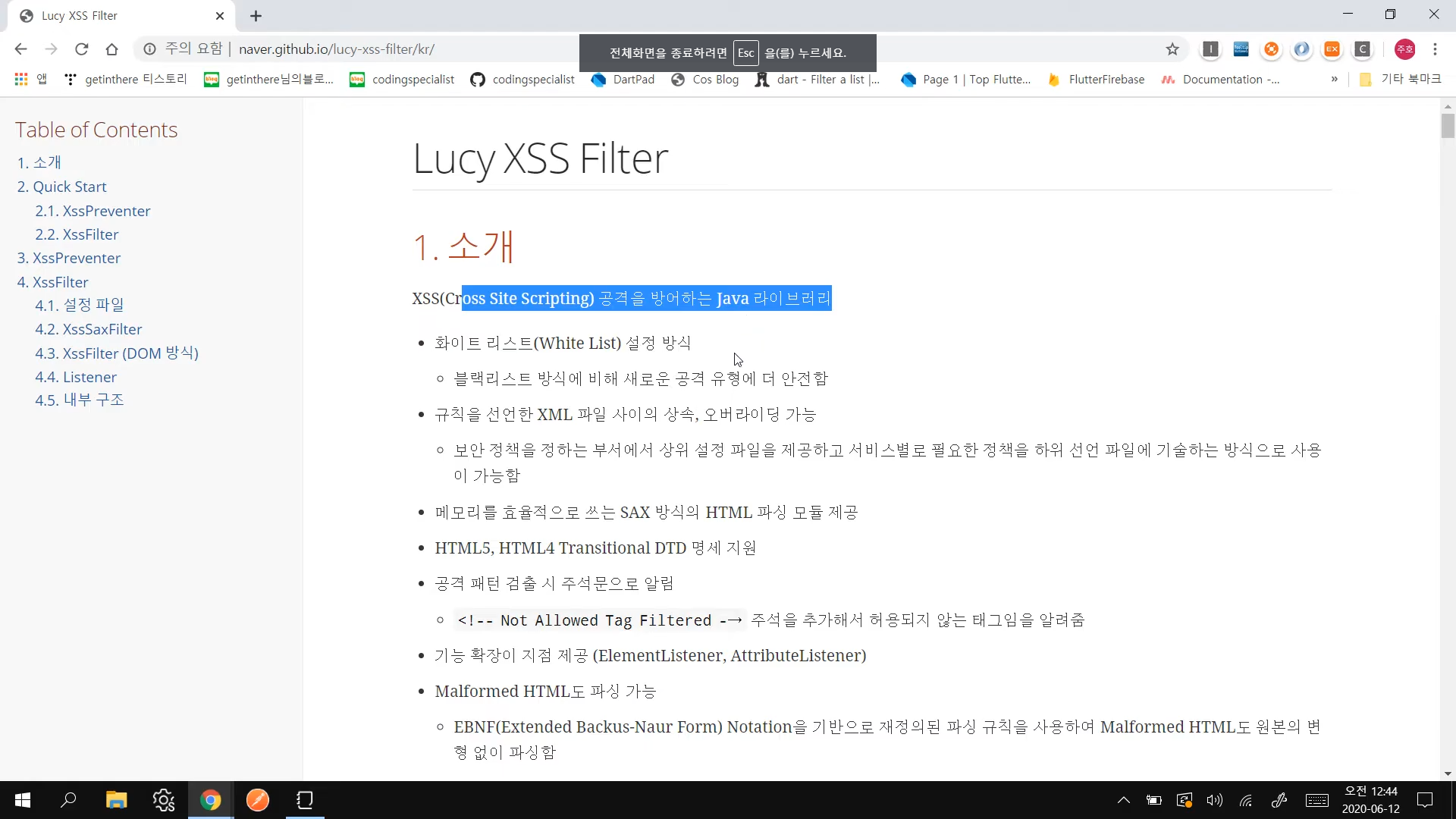Open the apps grid shortcut
1456x819 pixels.
[x=21, y=79]
